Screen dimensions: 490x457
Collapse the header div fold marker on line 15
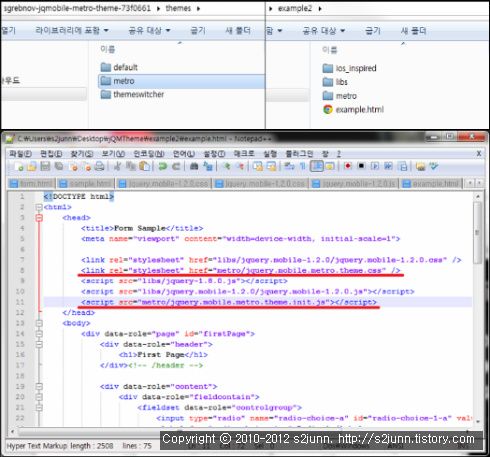click(39, 344)
